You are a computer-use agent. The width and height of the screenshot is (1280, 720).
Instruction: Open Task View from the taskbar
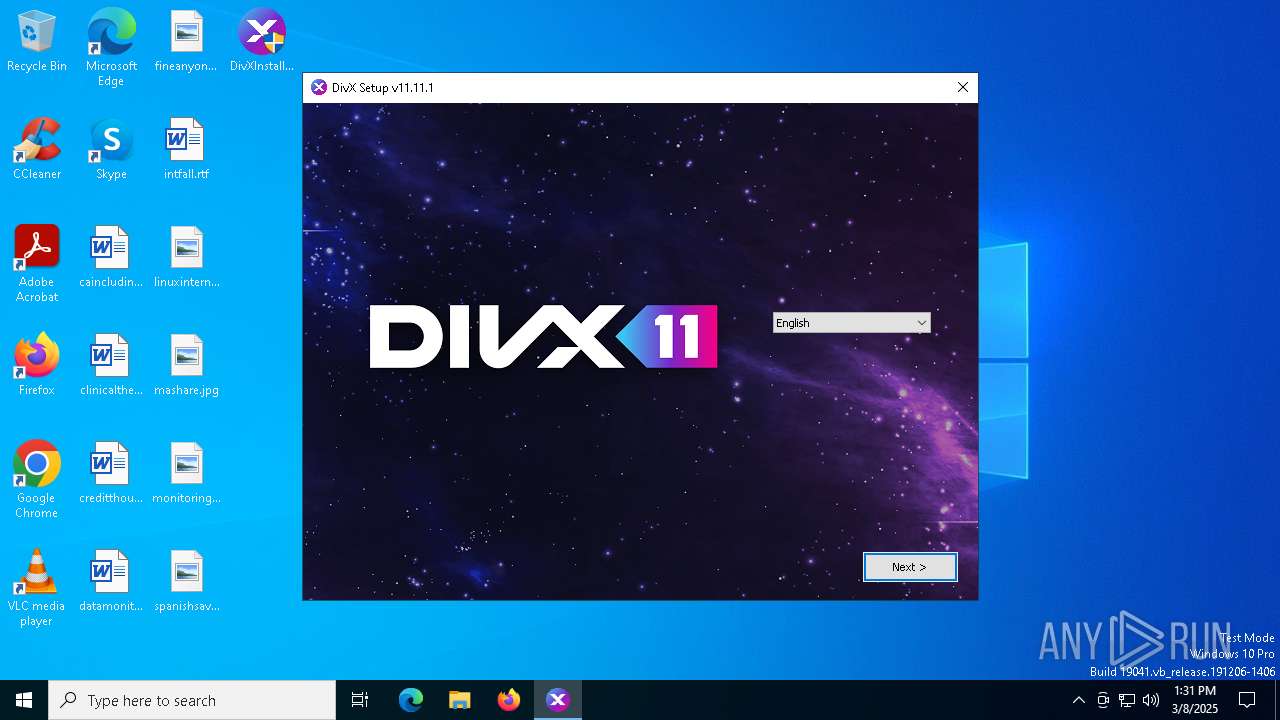pyautogui.click(x=360, y=700)
